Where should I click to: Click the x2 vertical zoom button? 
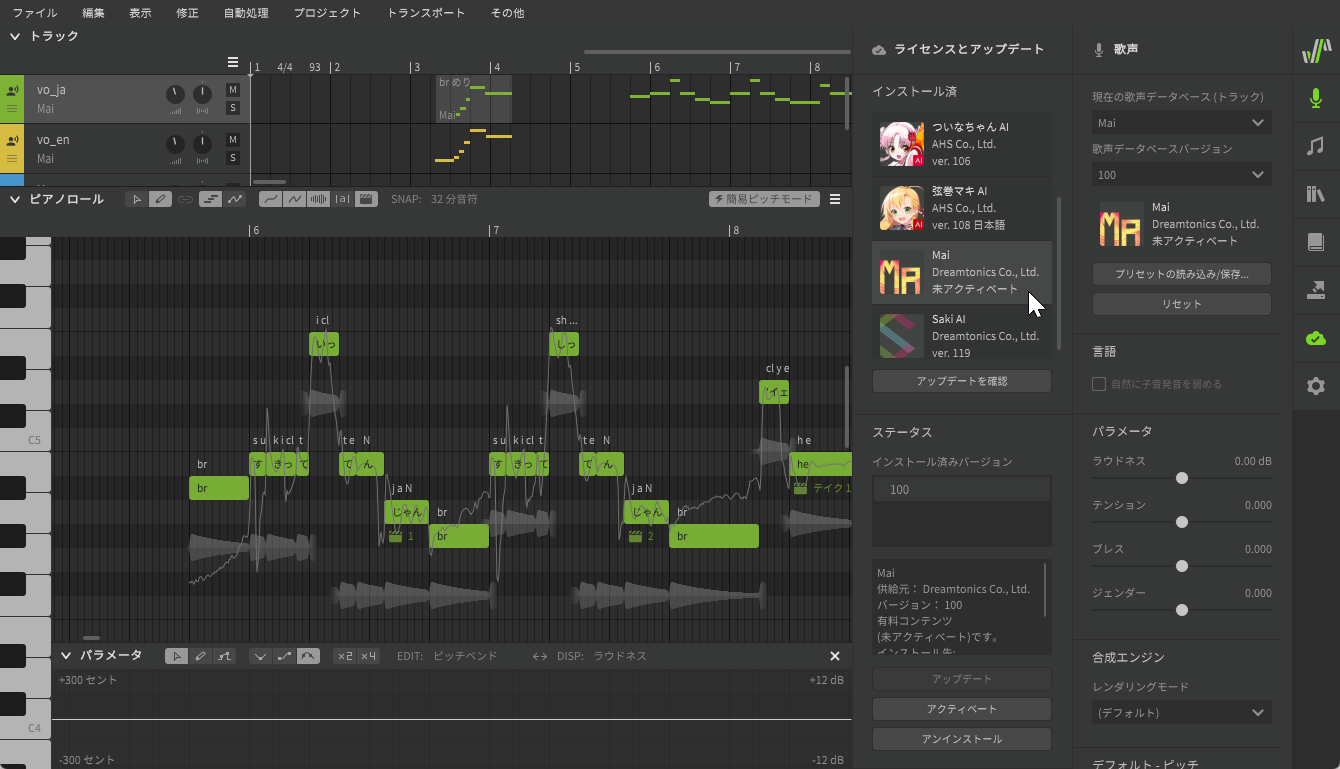(x=345, y=656)
